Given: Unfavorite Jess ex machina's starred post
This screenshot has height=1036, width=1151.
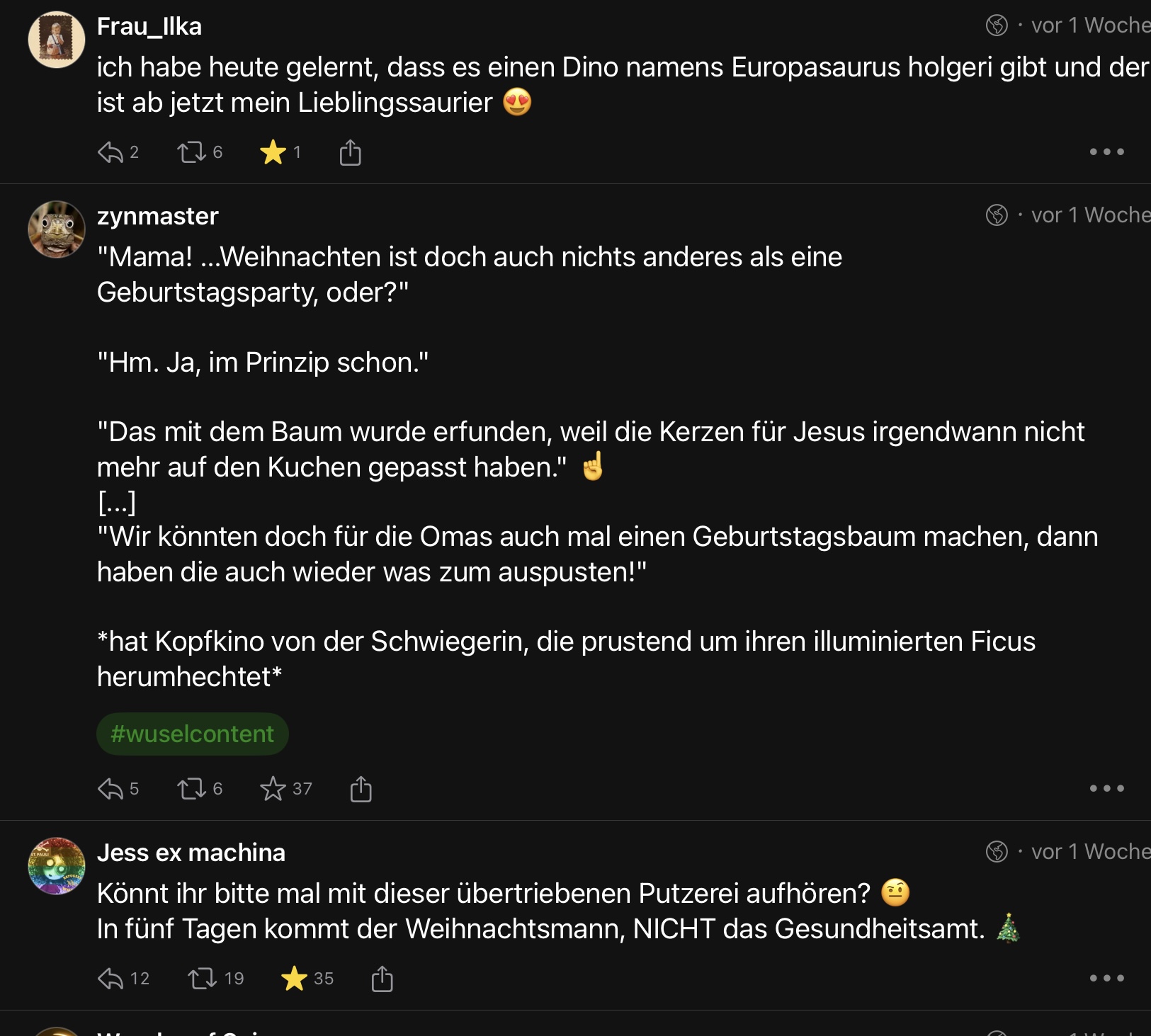Looking at the screenshot, I should click(x=294, y=978).
